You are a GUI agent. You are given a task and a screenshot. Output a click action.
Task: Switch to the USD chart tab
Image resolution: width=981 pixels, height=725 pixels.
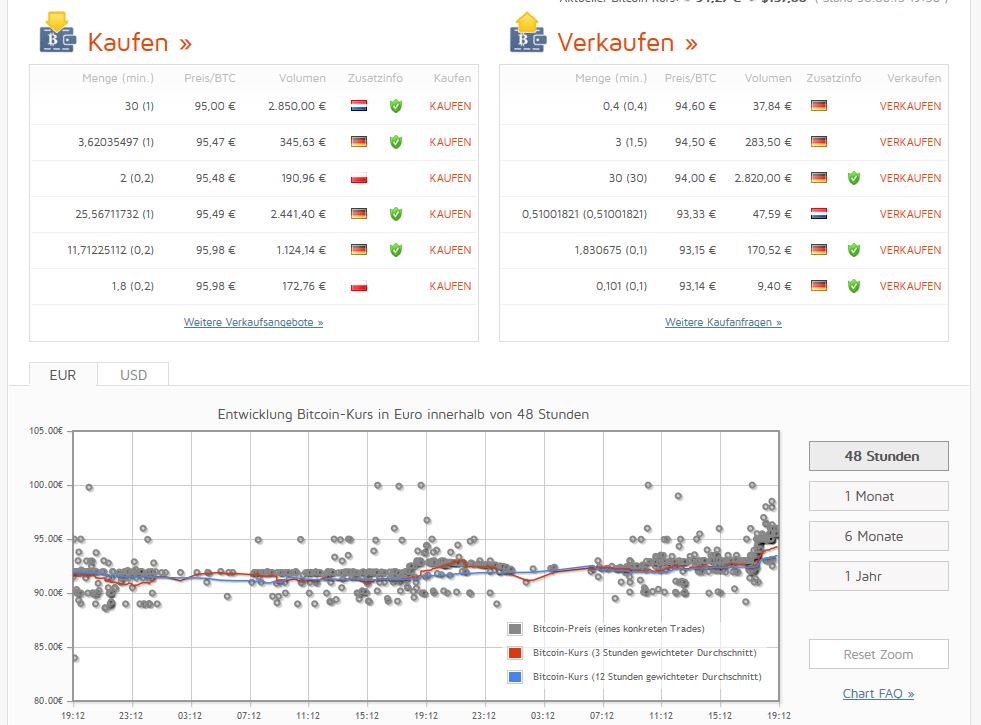(133, 375)
